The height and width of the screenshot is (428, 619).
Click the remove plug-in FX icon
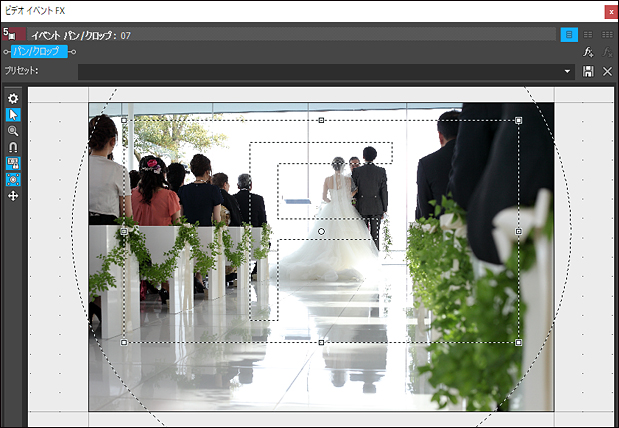pos(607,52)
